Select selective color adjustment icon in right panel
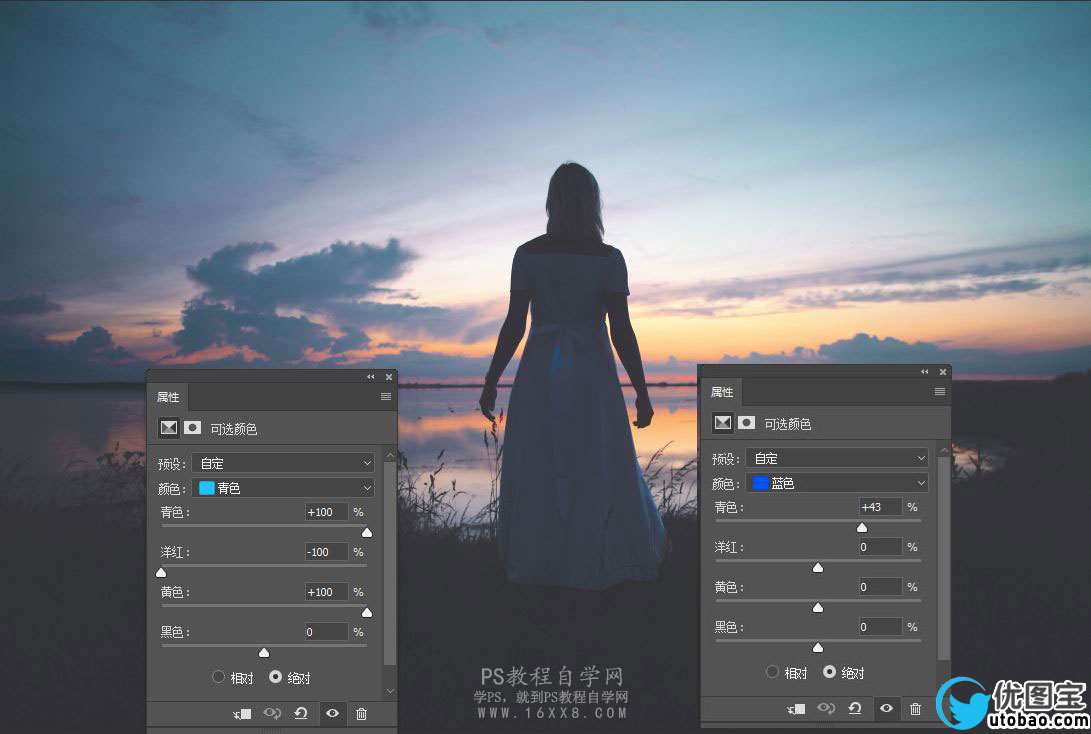The image size is (1091, 734). click(x=722, y=423)
